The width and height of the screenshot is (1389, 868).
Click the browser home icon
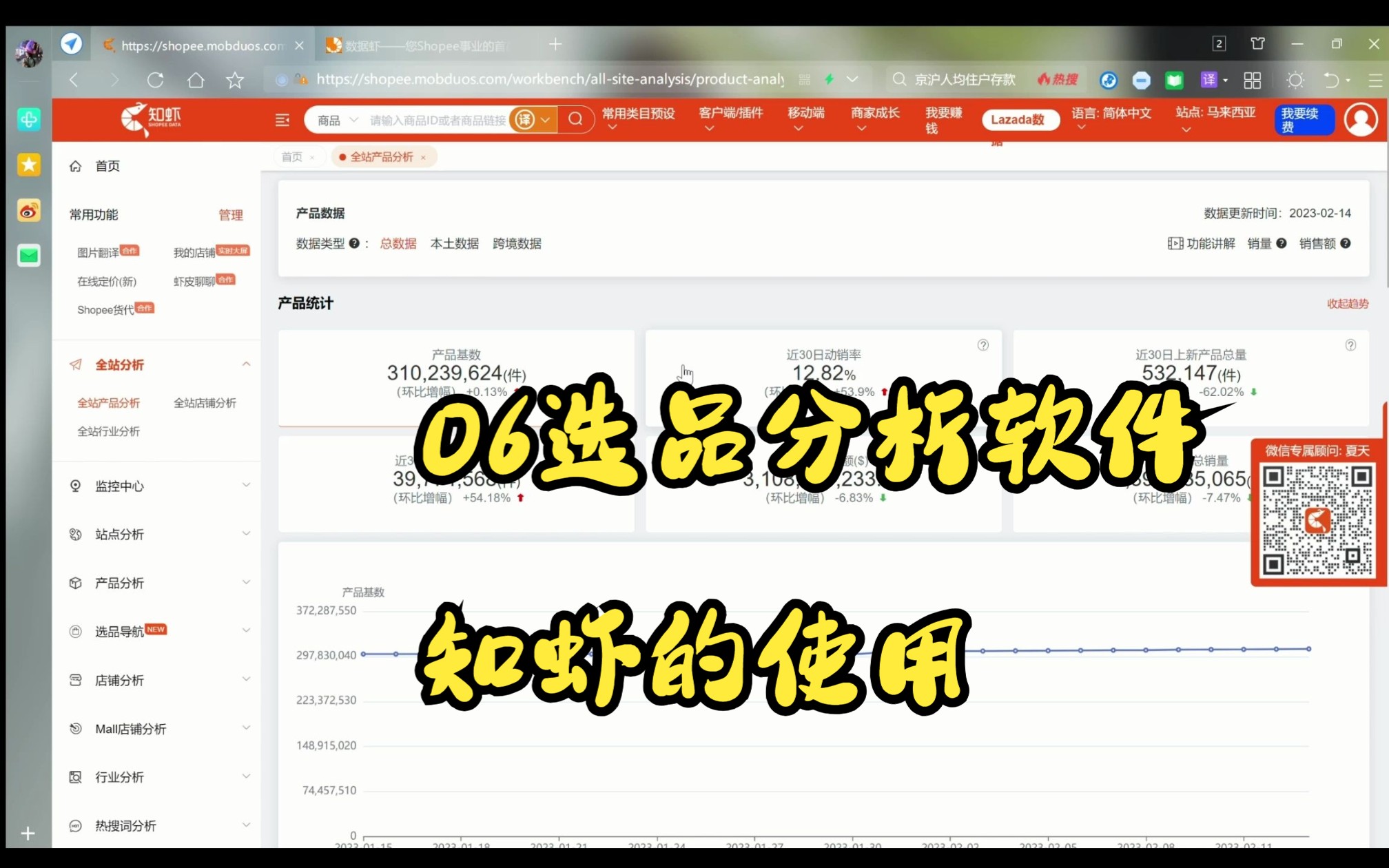point(196,80)
